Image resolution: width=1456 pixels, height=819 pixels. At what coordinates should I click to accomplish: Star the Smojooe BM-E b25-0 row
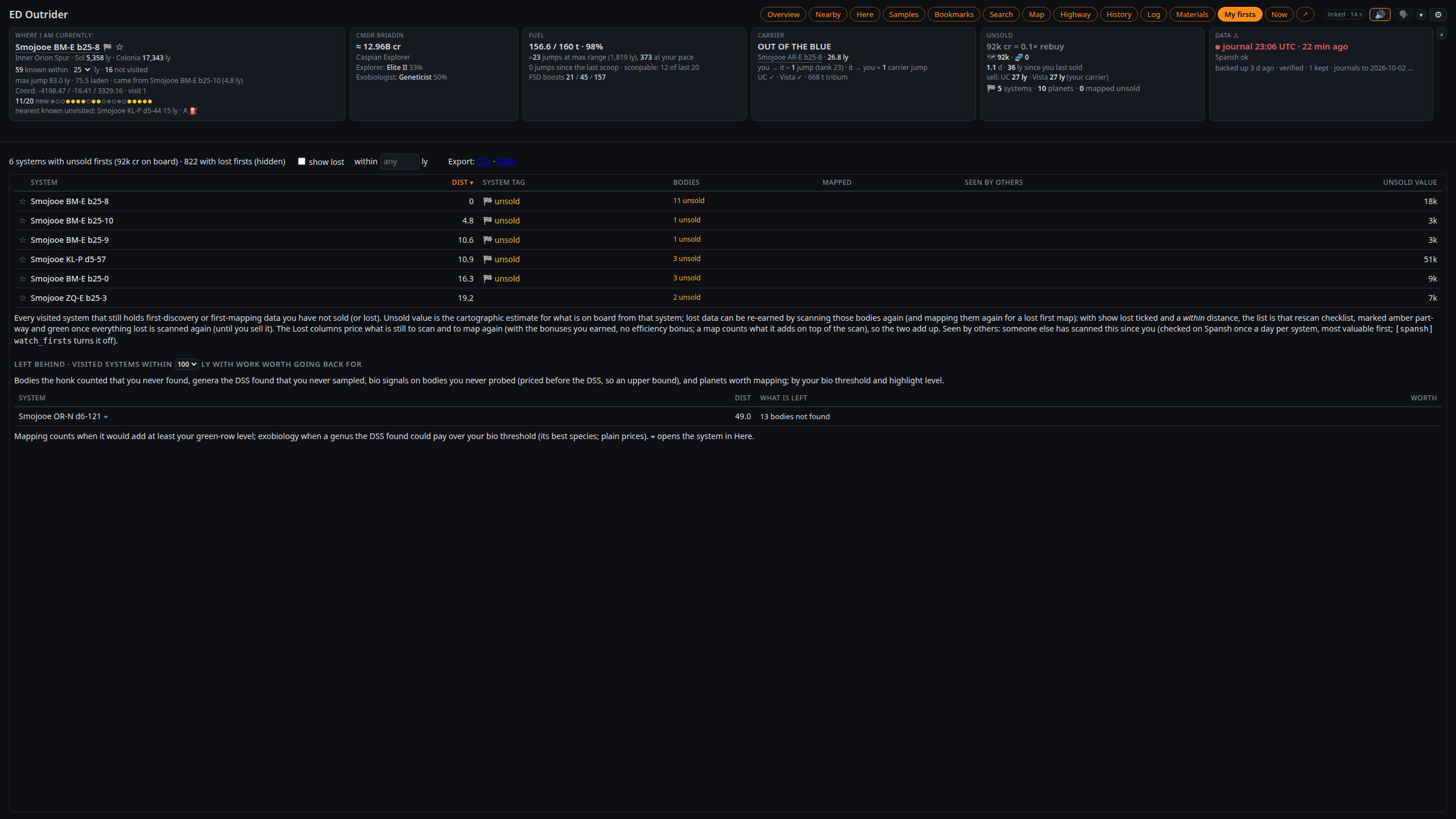click(x=23, y=279)
